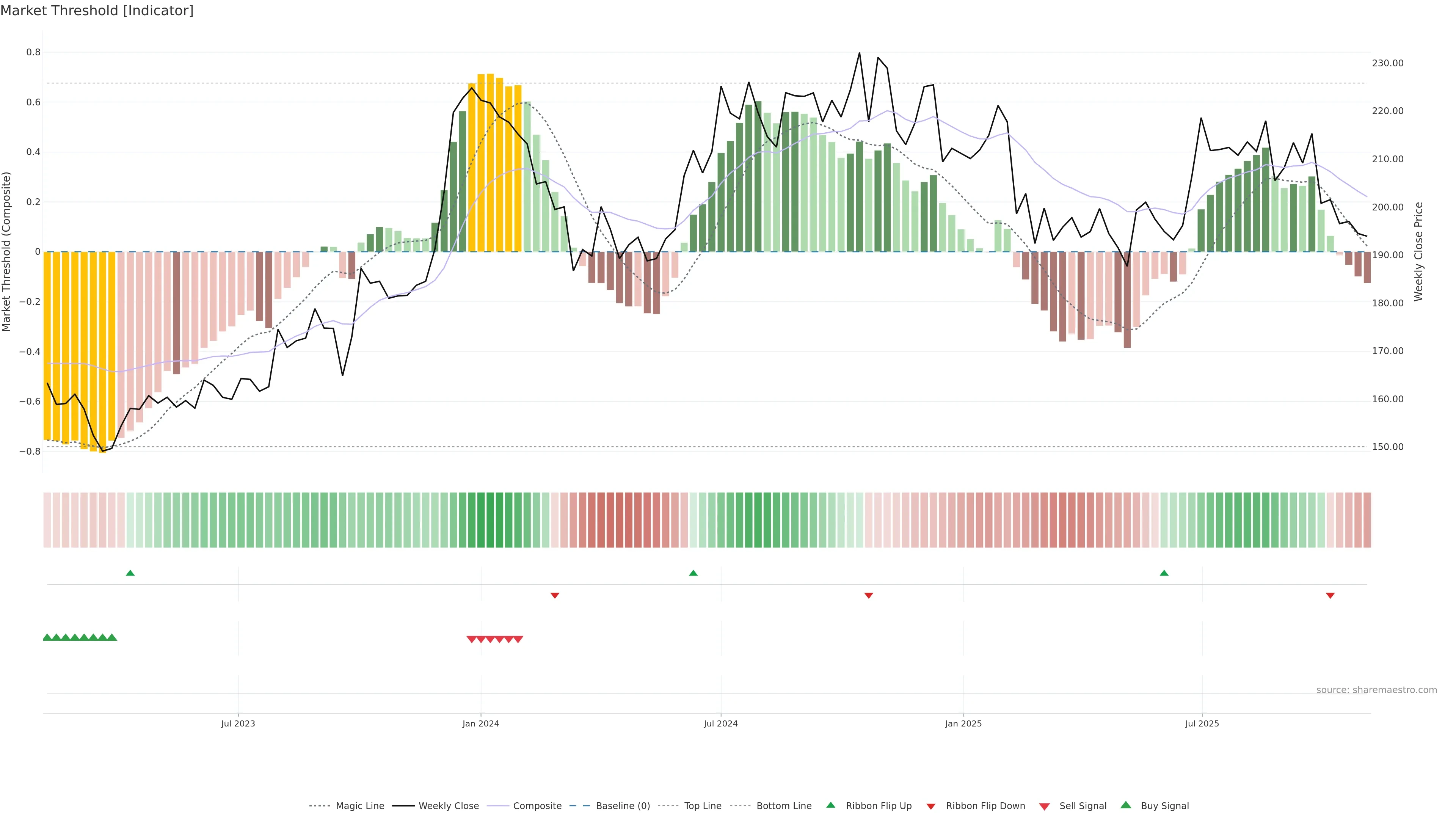Screen dimensions: 1456x819
Task: Click the Ribbon Flip Up legend icon
Action: [831, 805]
